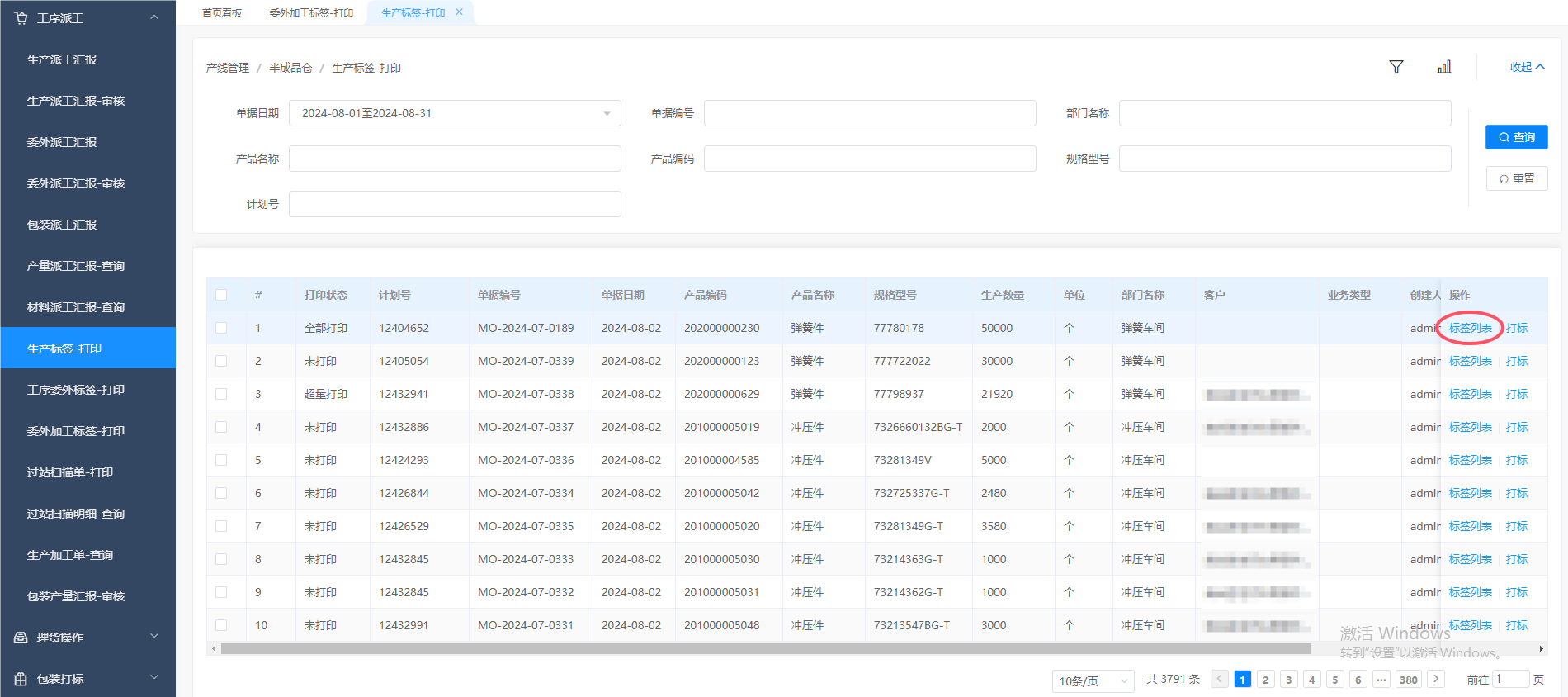Viewport: 1568px width, 697px height.
Task: Focus the 计划号 input field
Action: (x=455, y=204)
